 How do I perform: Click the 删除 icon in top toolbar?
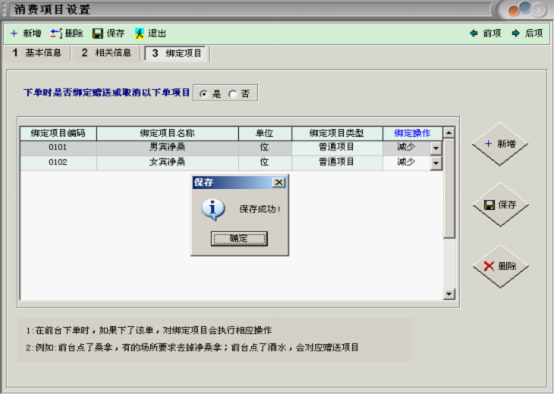[x=56, y=34]
